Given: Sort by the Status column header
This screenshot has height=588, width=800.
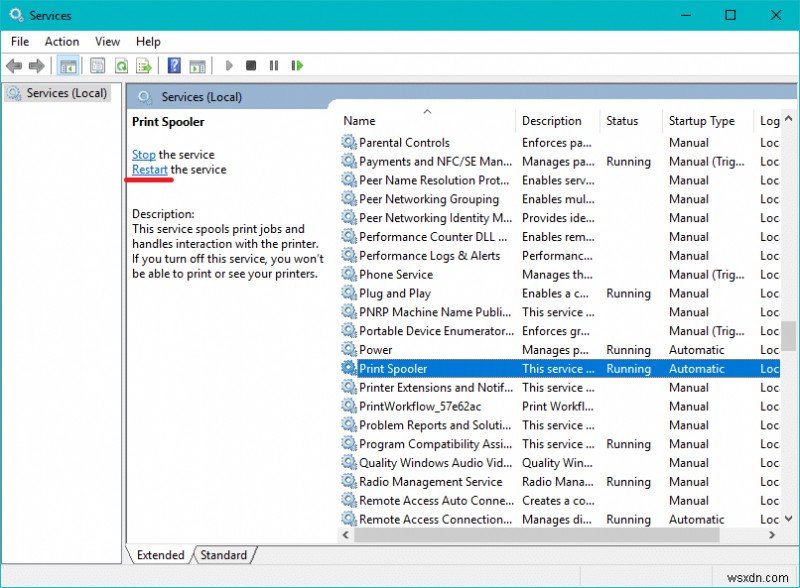Looking at the screenshot, I should point(622,121).
